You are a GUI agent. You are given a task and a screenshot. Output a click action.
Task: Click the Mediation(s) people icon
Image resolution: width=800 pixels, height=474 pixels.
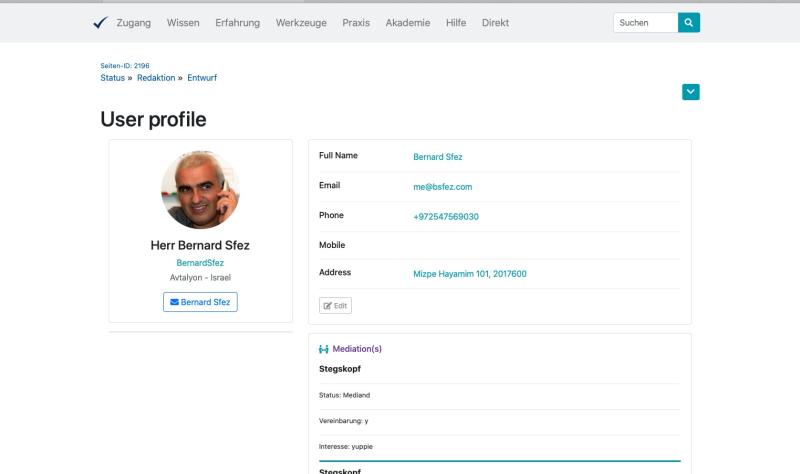(x=323, y=349)
